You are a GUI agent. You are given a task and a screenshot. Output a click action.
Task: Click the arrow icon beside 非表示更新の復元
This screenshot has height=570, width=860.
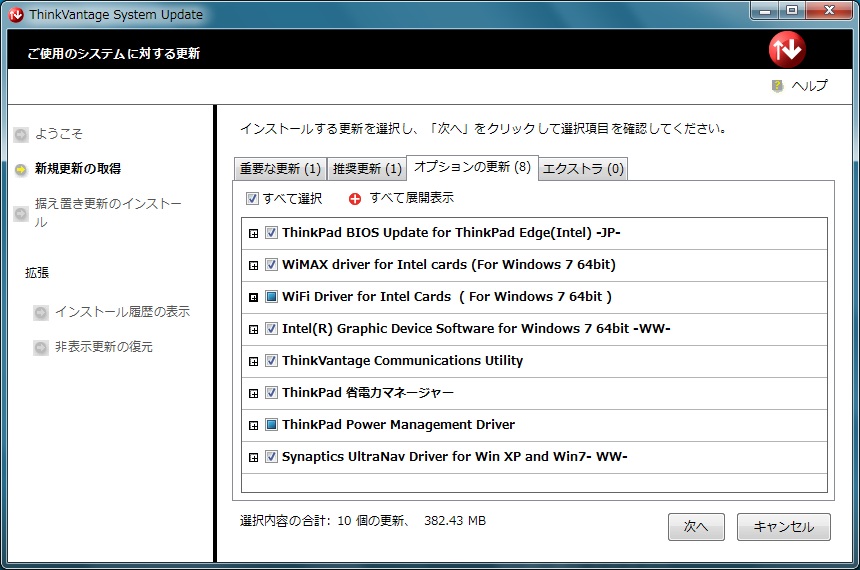pos(41,348)
